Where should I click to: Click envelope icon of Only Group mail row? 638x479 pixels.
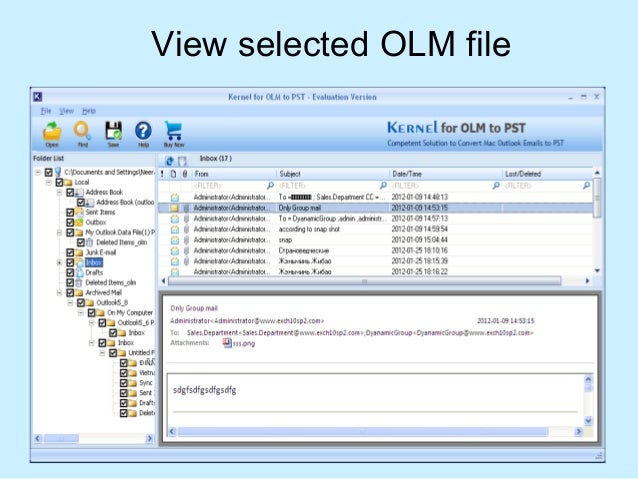click(x=175, y=208)
